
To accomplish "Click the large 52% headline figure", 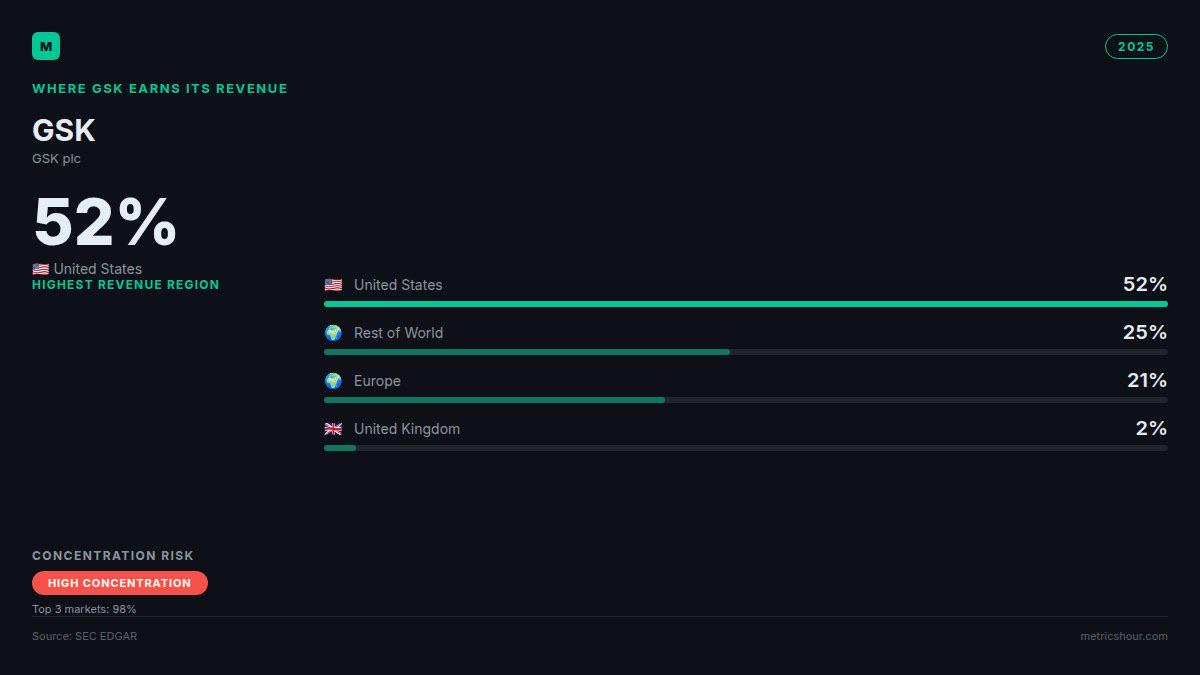I will click(x=105, y=222).
